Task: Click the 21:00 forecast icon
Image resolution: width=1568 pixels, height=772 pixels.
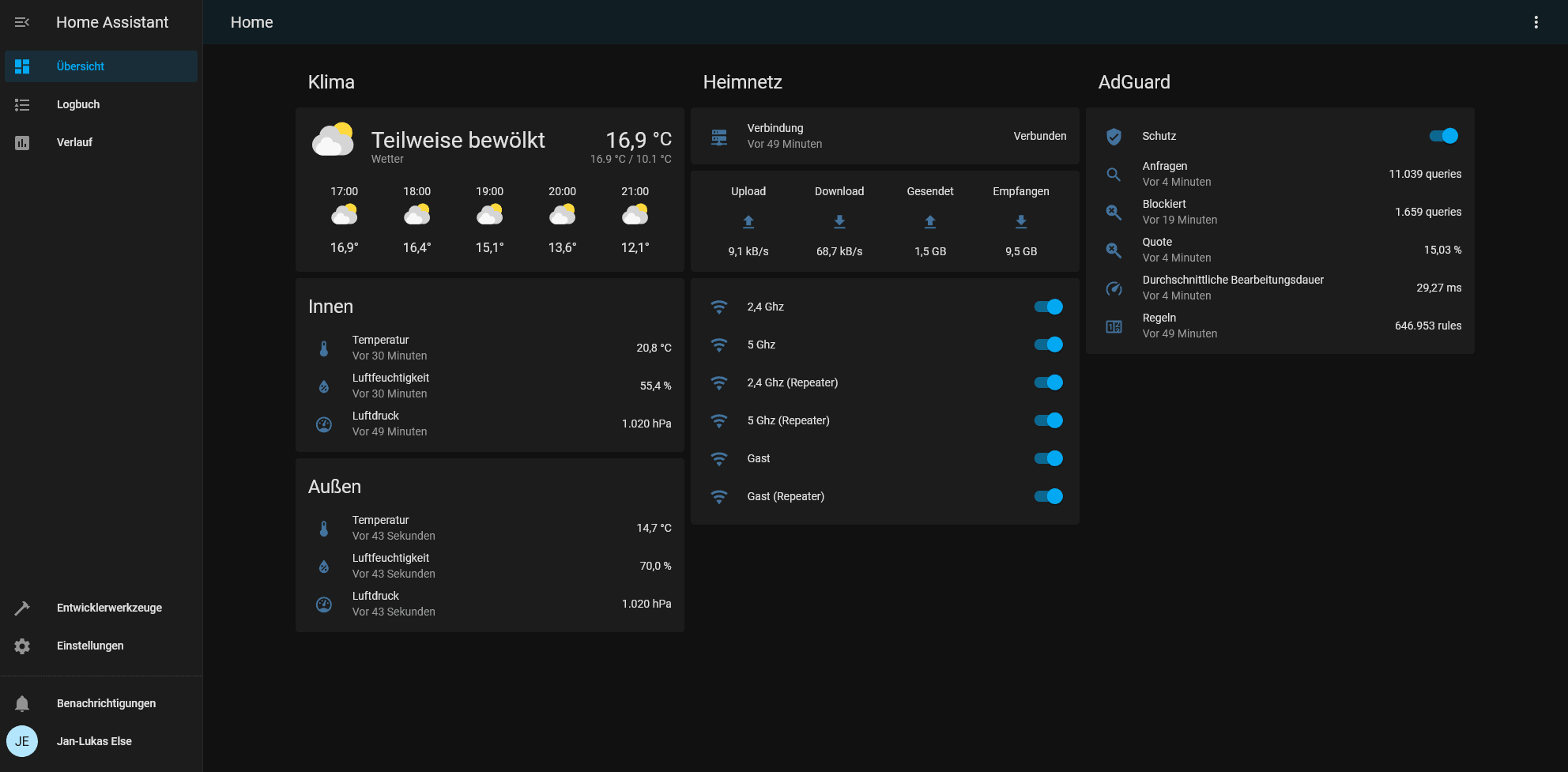Action: click(635, 215)
